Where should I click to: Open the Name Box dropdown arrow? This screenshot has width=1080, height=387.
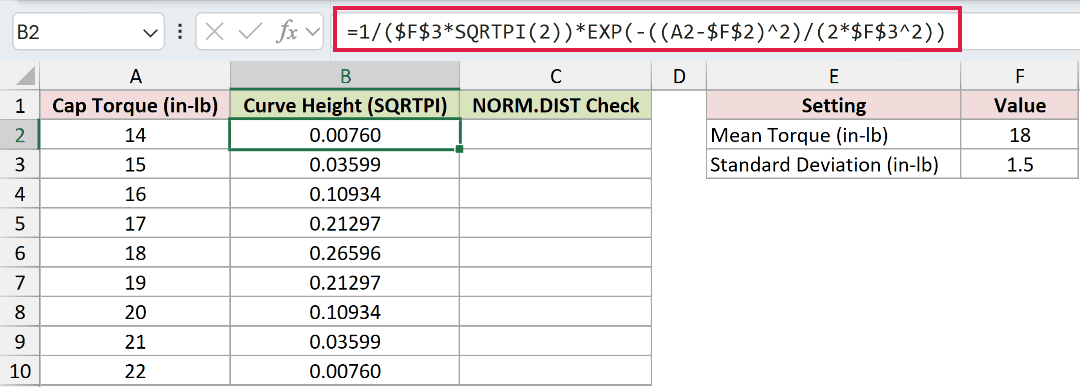pyautogui.click(x=149, y=32)
